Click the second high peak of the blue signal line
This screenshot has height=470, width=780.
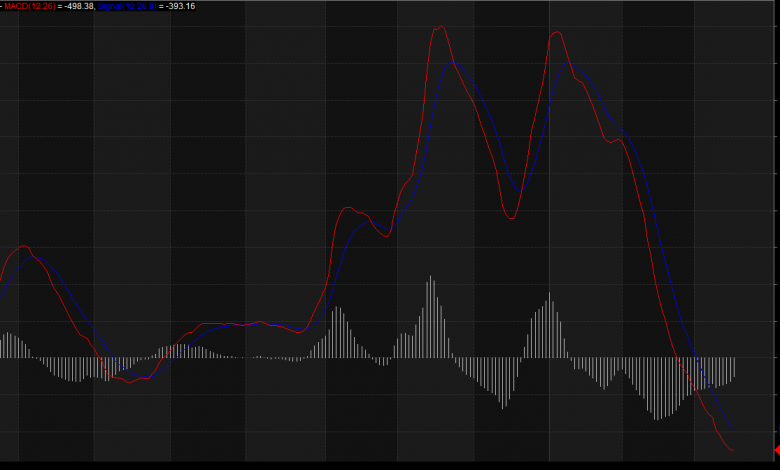(x=571, y=64)
